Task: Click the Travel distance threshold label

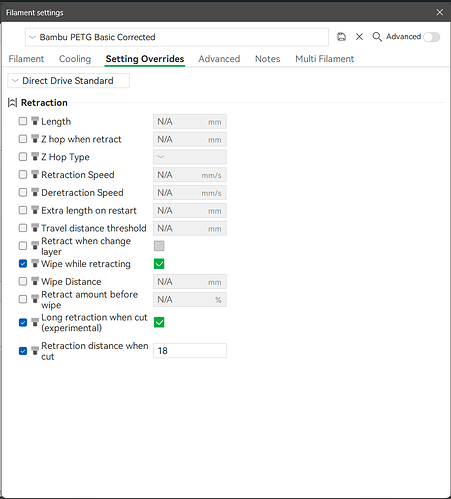Action: (x=94, y=228)
